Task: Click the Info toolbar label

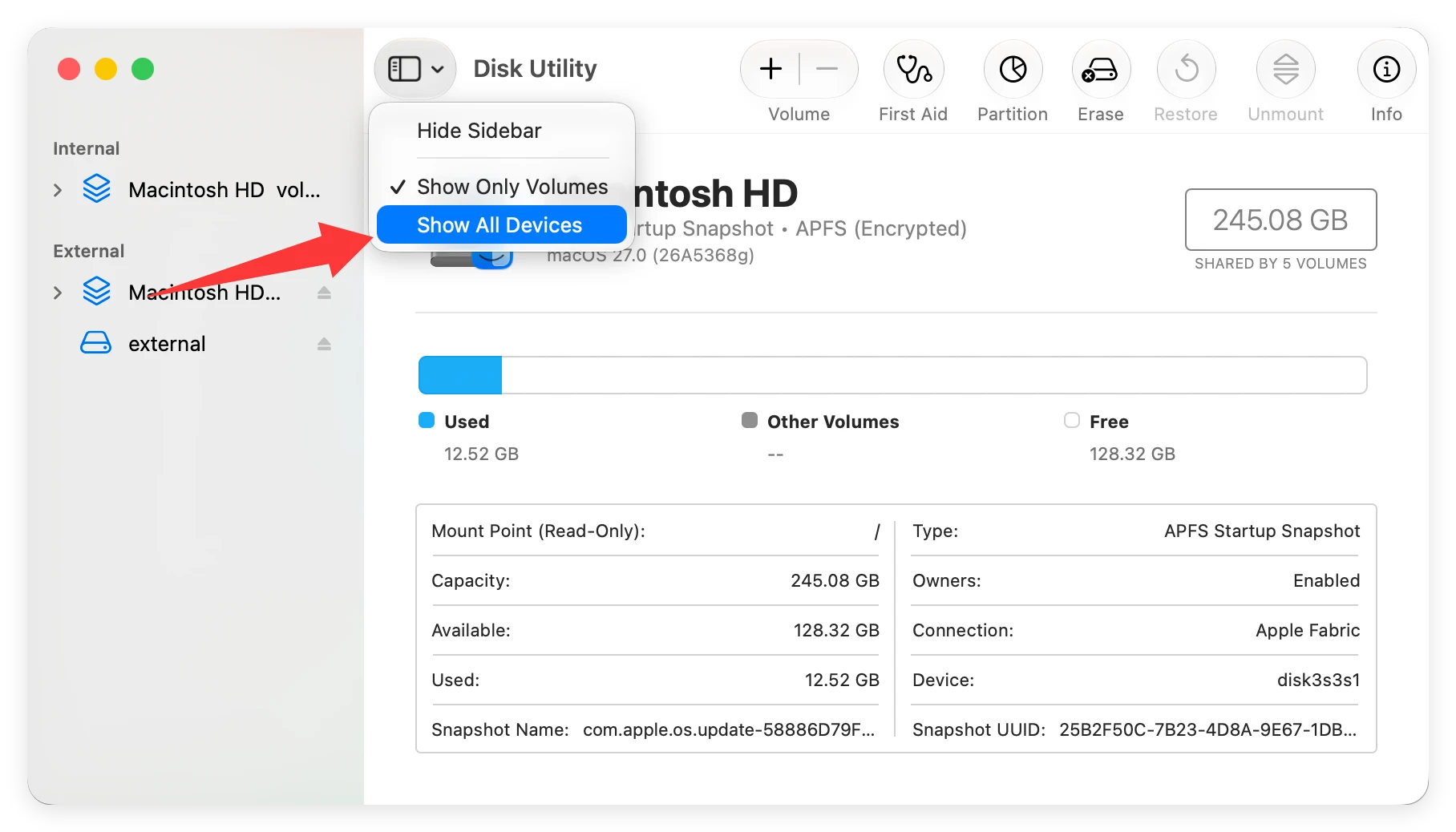Action: (1386, 114)
